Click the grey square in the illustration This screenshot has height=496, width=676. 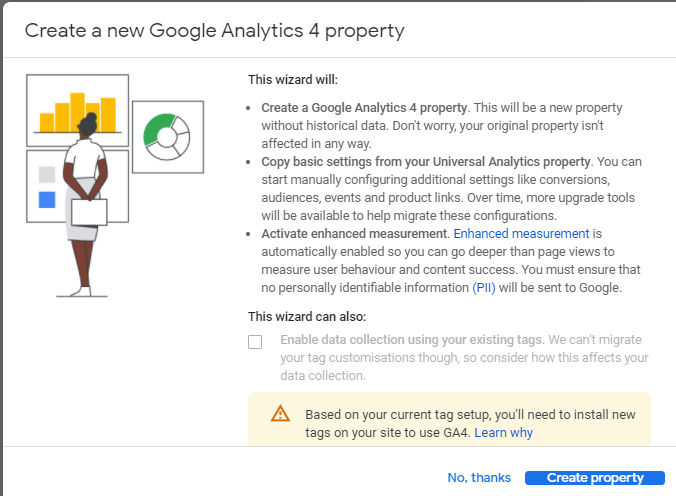tap(47, 175)
